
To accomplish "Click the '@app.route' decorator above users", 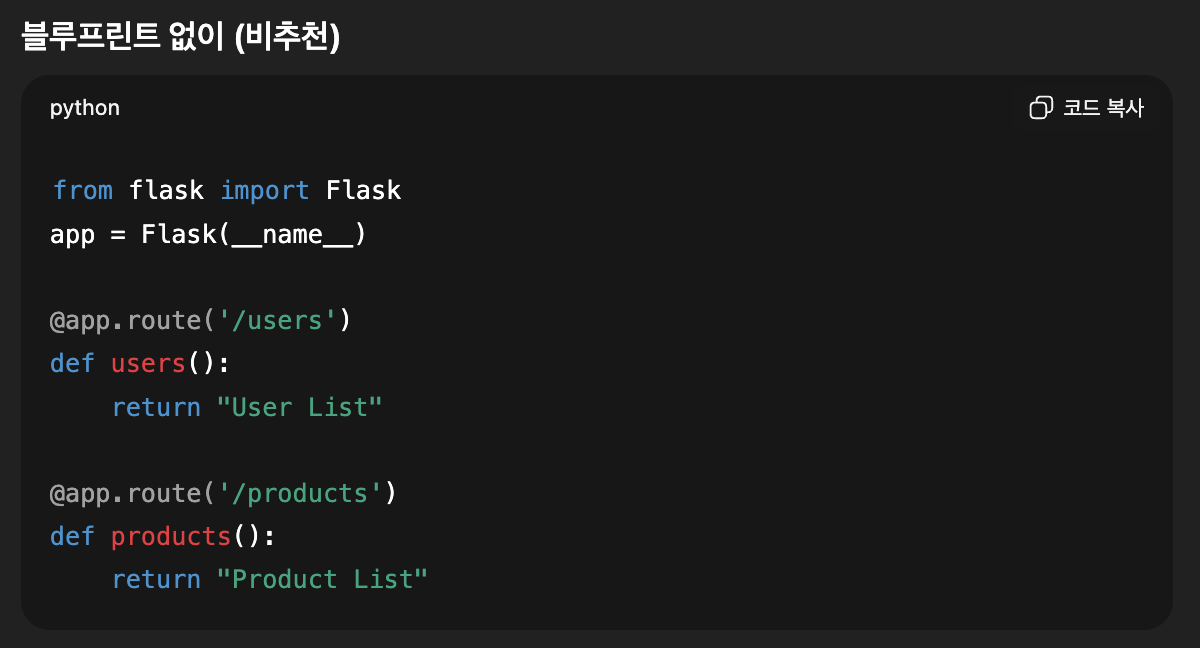I will [125, 320].
